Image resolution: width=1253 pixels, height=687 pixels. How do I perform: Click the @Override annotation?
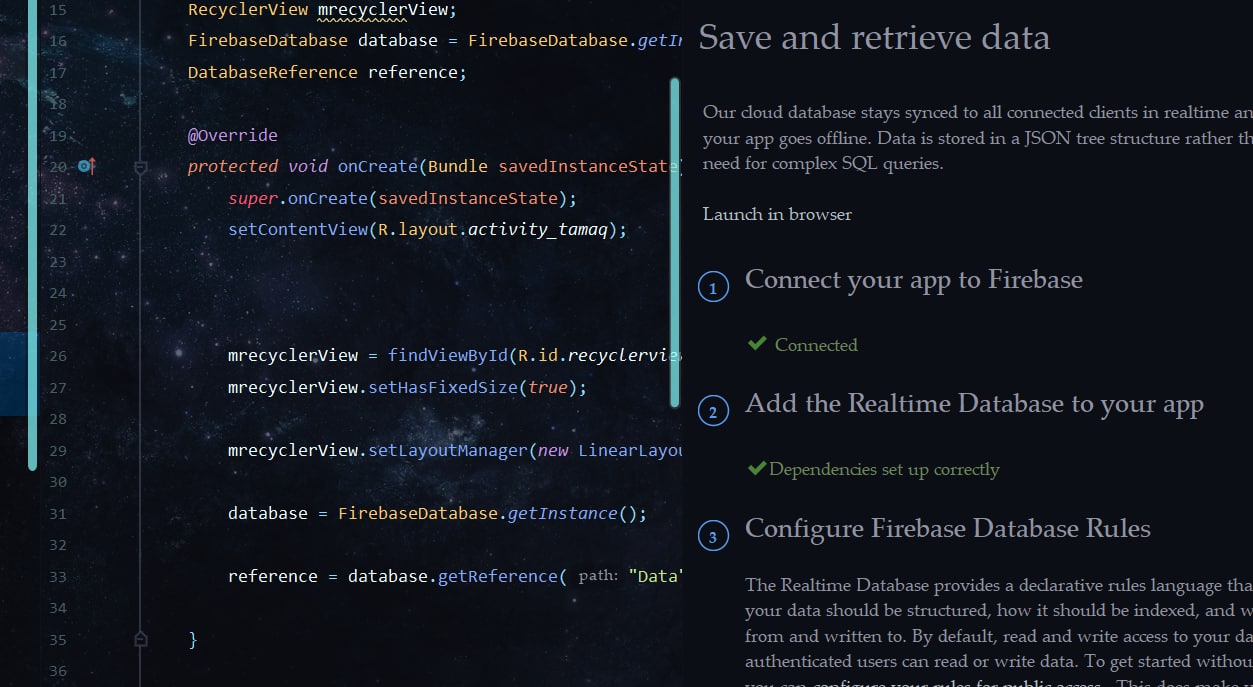pos(233,135)
